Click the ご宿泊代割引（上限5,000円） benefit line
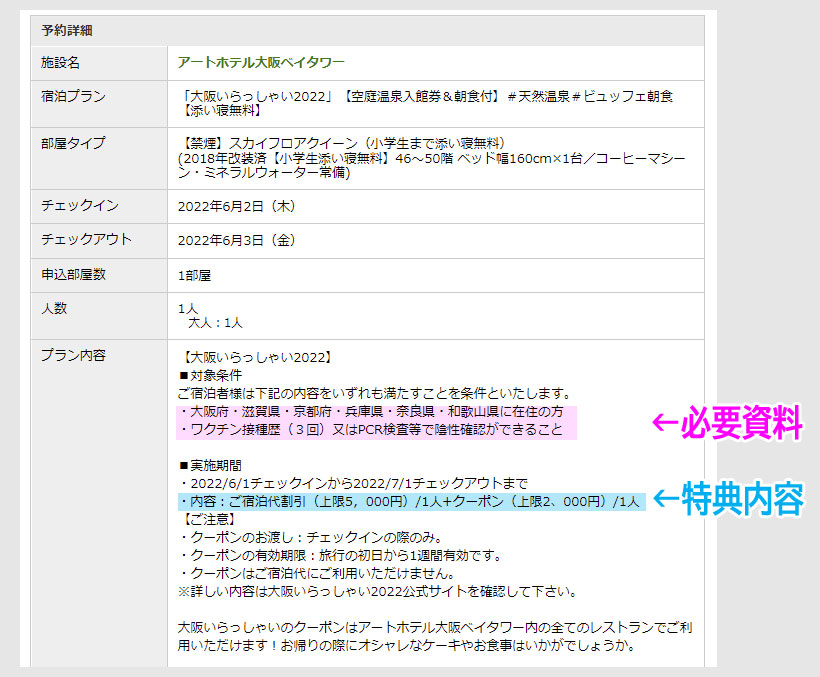This screenshot has height=677, width=820. tap(409, 501)
